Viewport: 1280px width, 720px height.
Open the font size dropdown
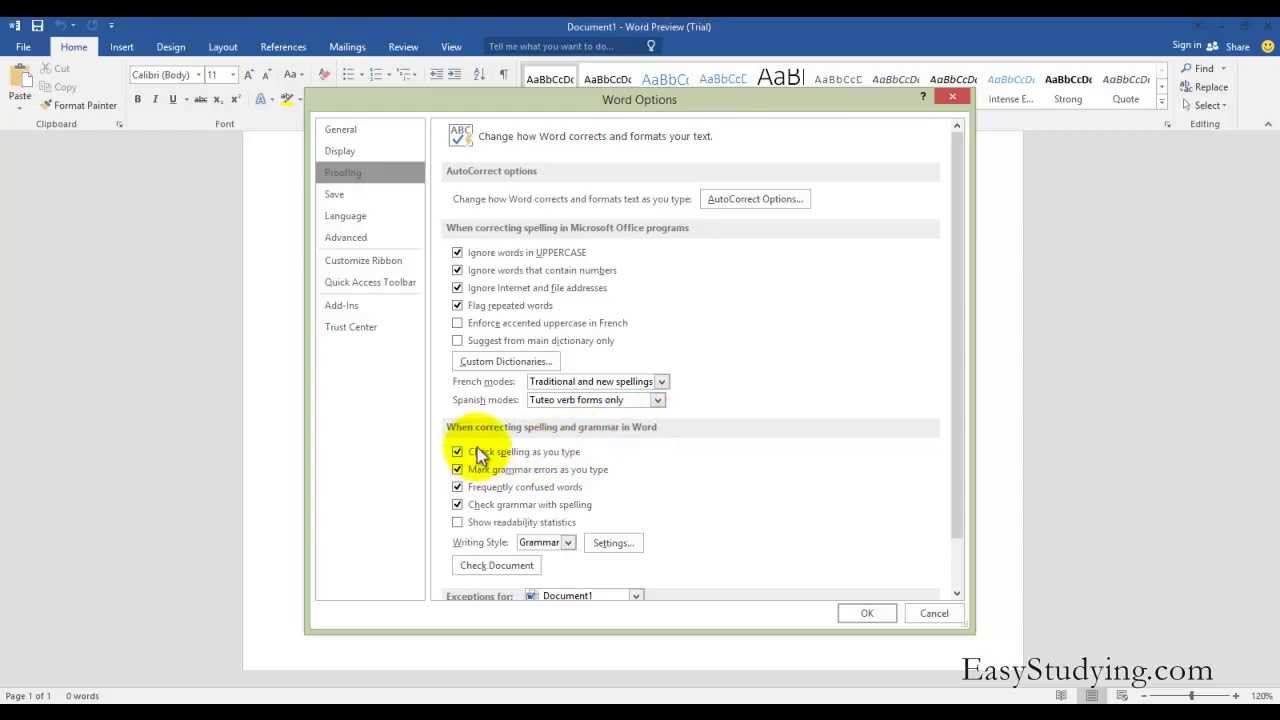(233, 75)
